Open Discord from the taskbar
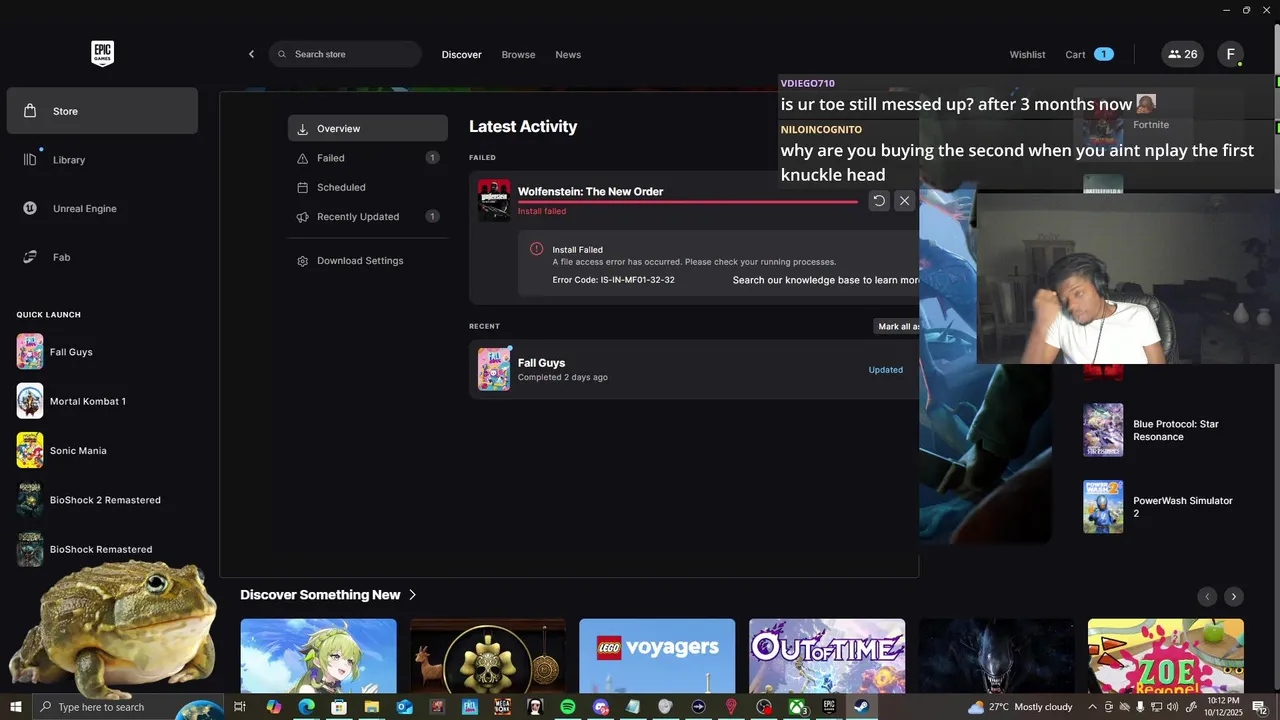 tap(600, 707)
